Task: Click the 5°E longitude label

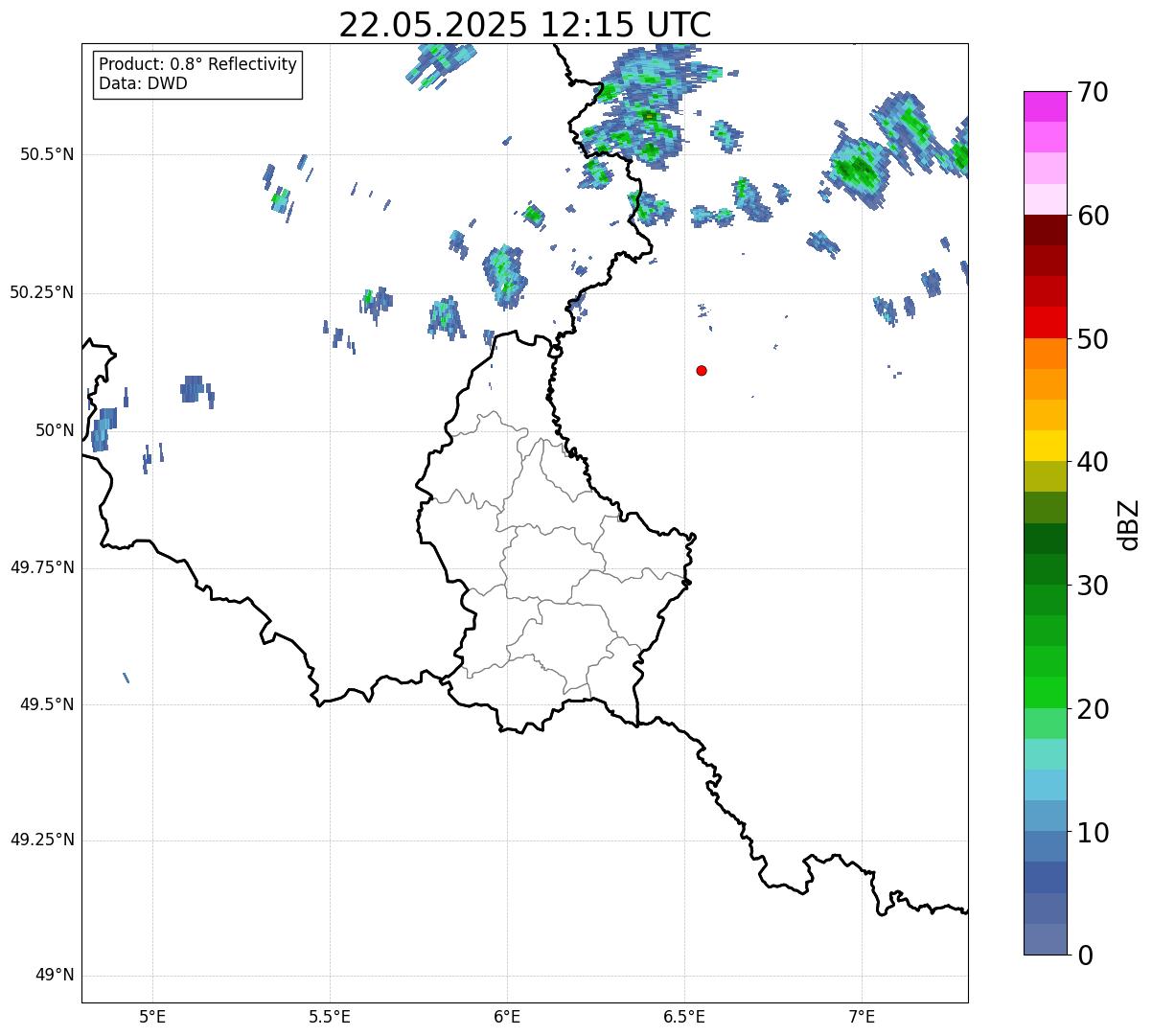Action: [152, 1017]
